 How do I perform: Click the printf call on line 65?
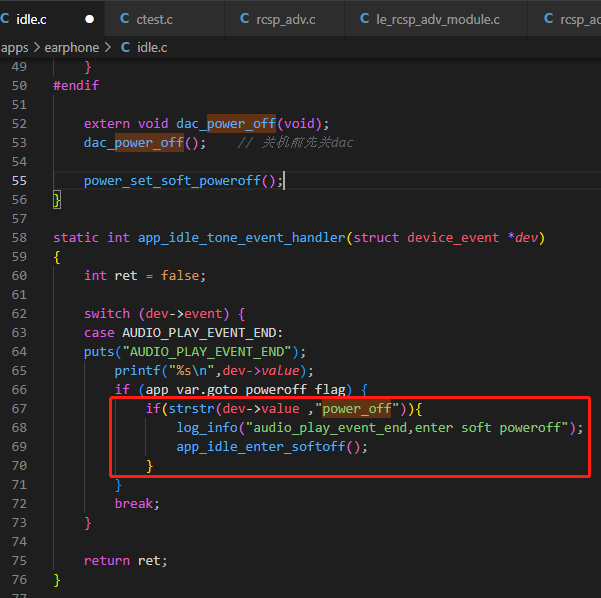tap(214, 371)
